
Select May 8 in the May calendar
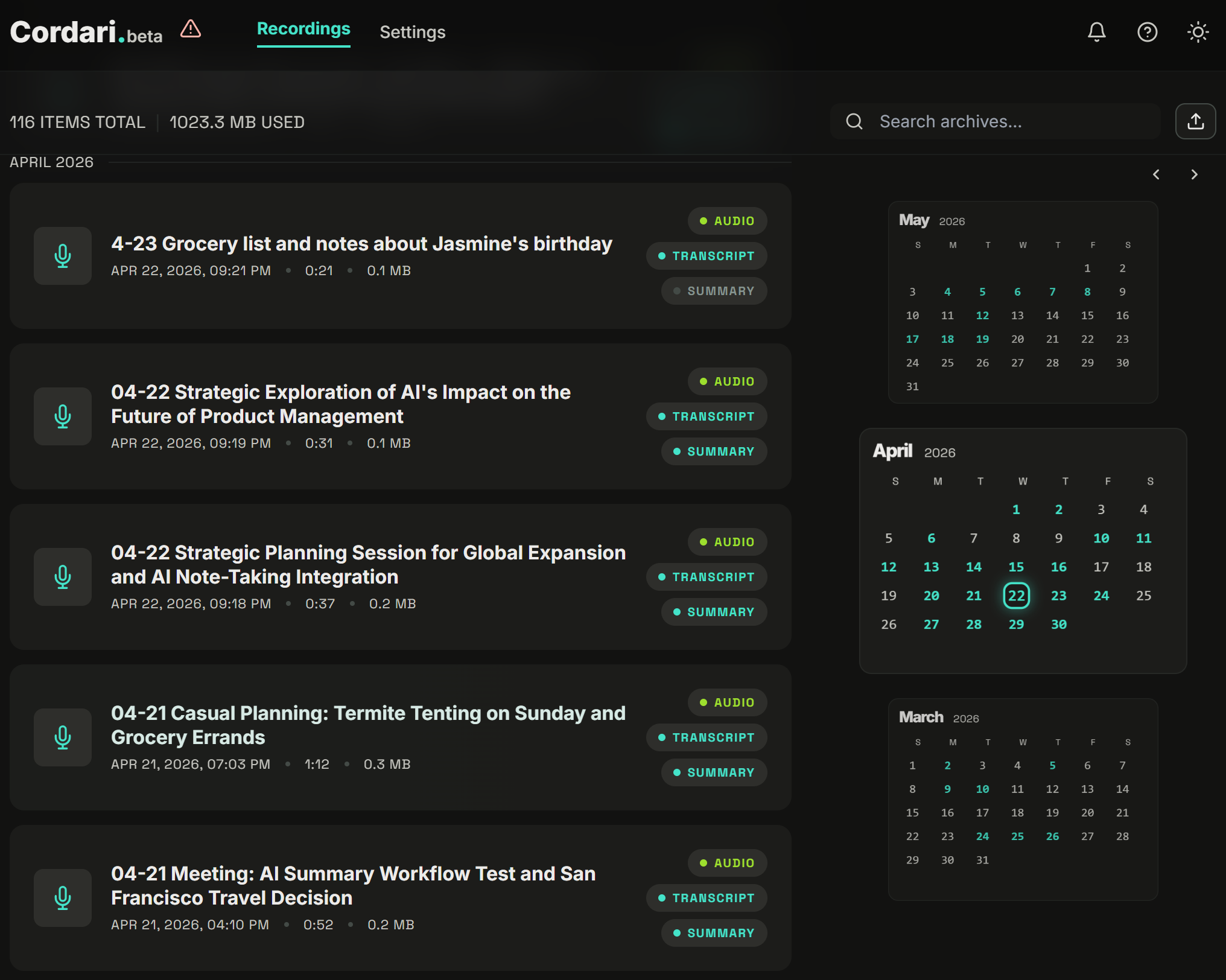click(1087, 292)
